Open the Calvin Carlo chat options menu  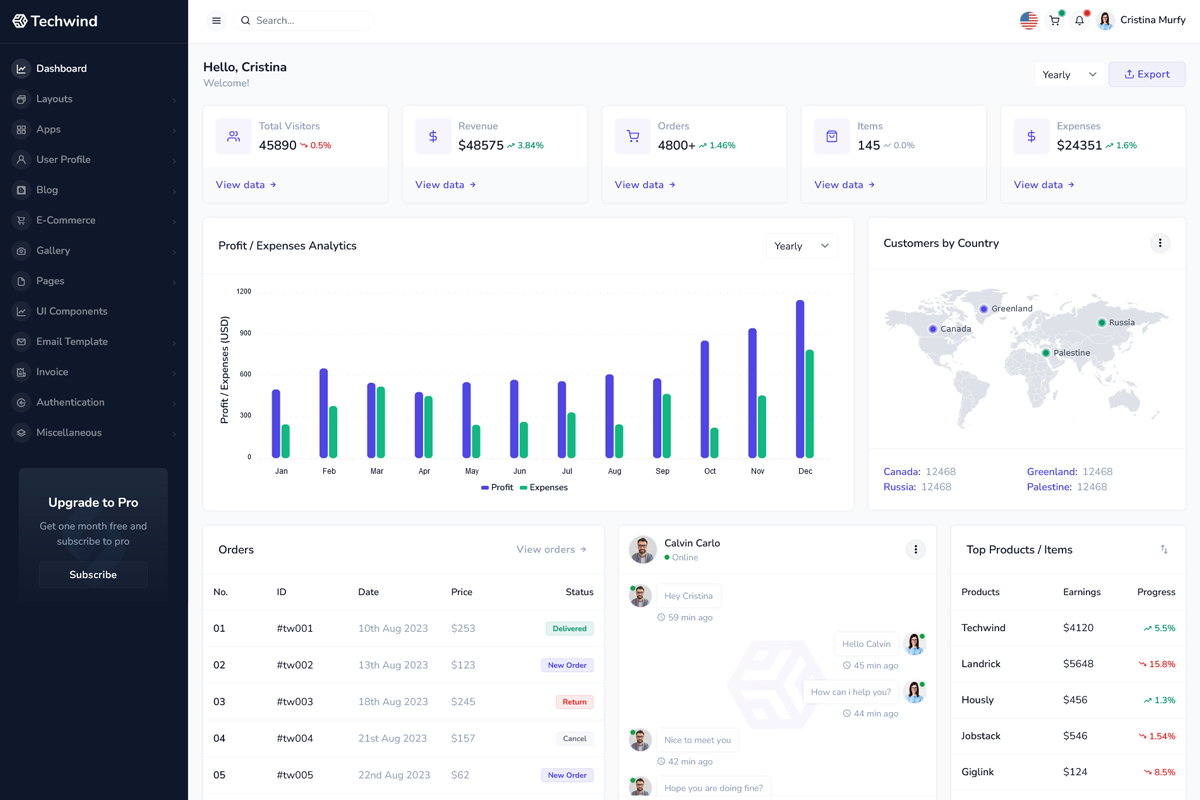tap(915, 549)
